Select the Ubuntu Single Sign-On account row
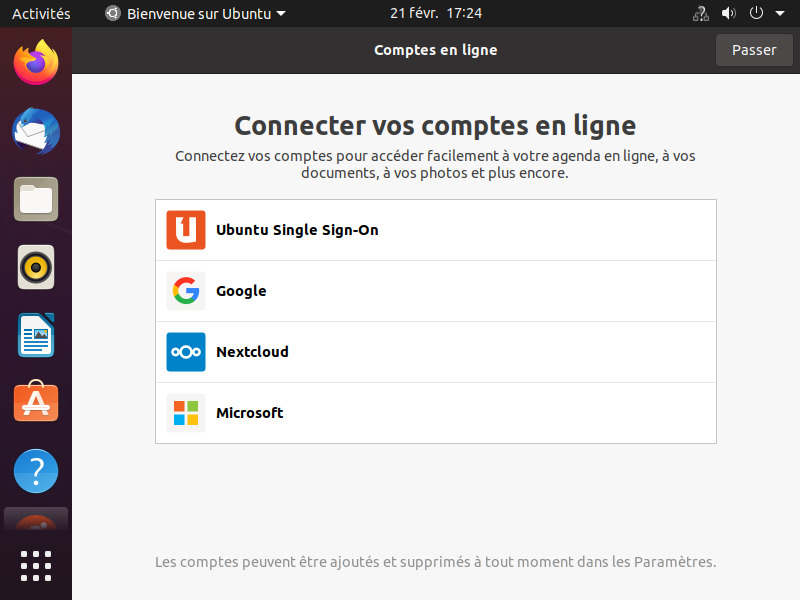Image resolution: width=800 pixels, height=600 pixels. click(436, 230)
